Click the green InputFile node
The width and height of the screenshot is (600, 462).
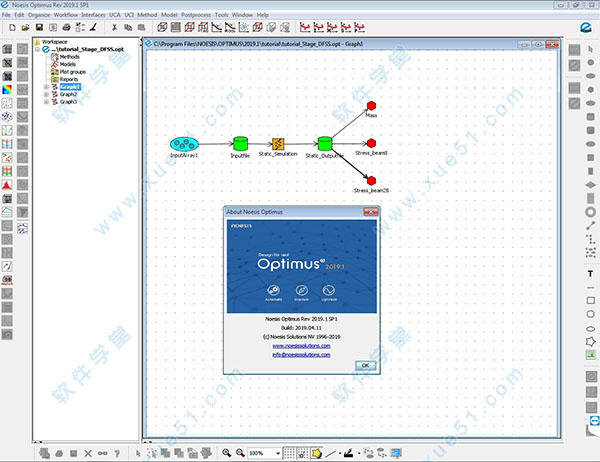tap(240, 143)
